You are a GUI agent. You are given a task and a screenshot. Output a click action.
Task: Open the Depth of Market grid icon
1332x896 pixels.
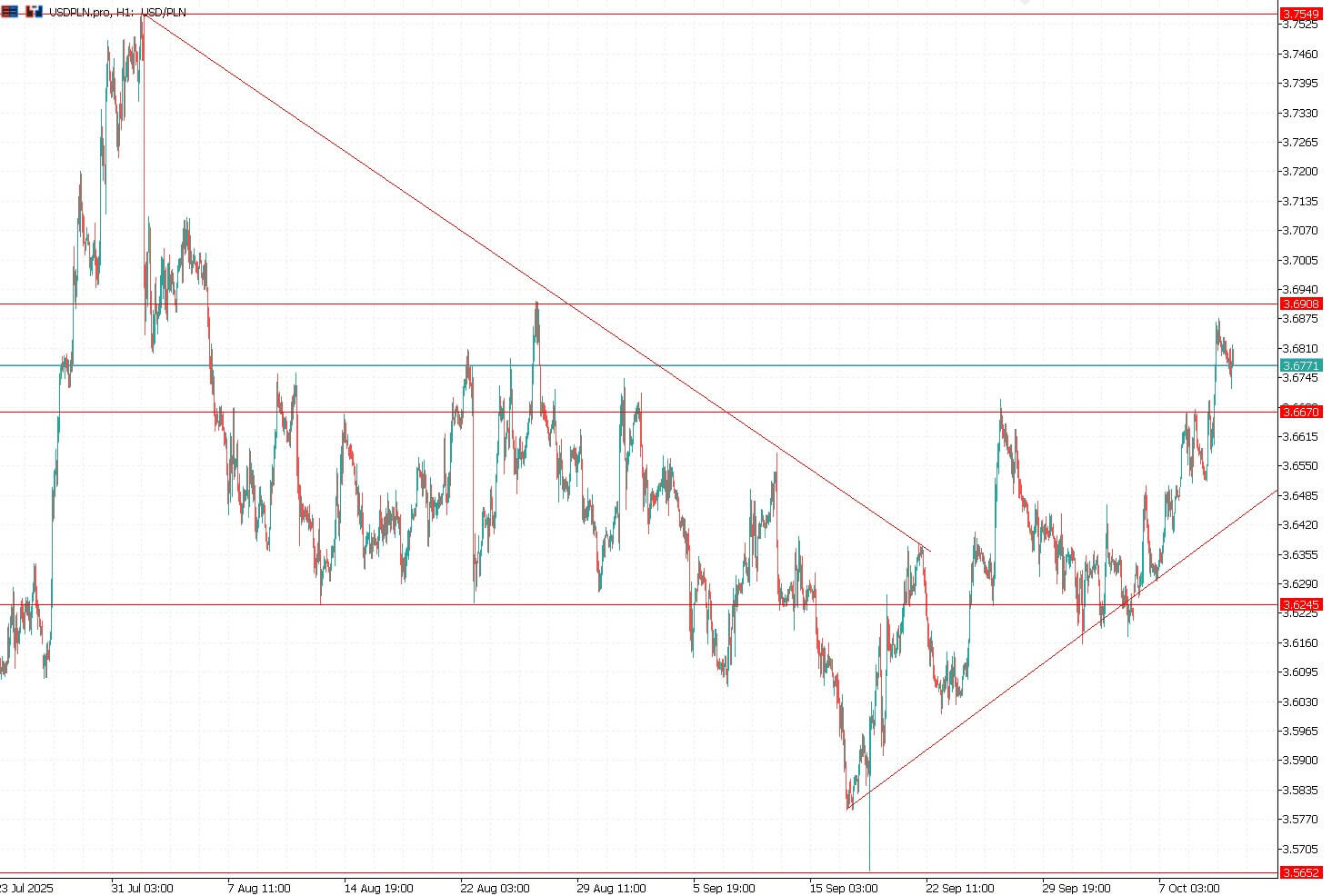click(x=9, y=12)
